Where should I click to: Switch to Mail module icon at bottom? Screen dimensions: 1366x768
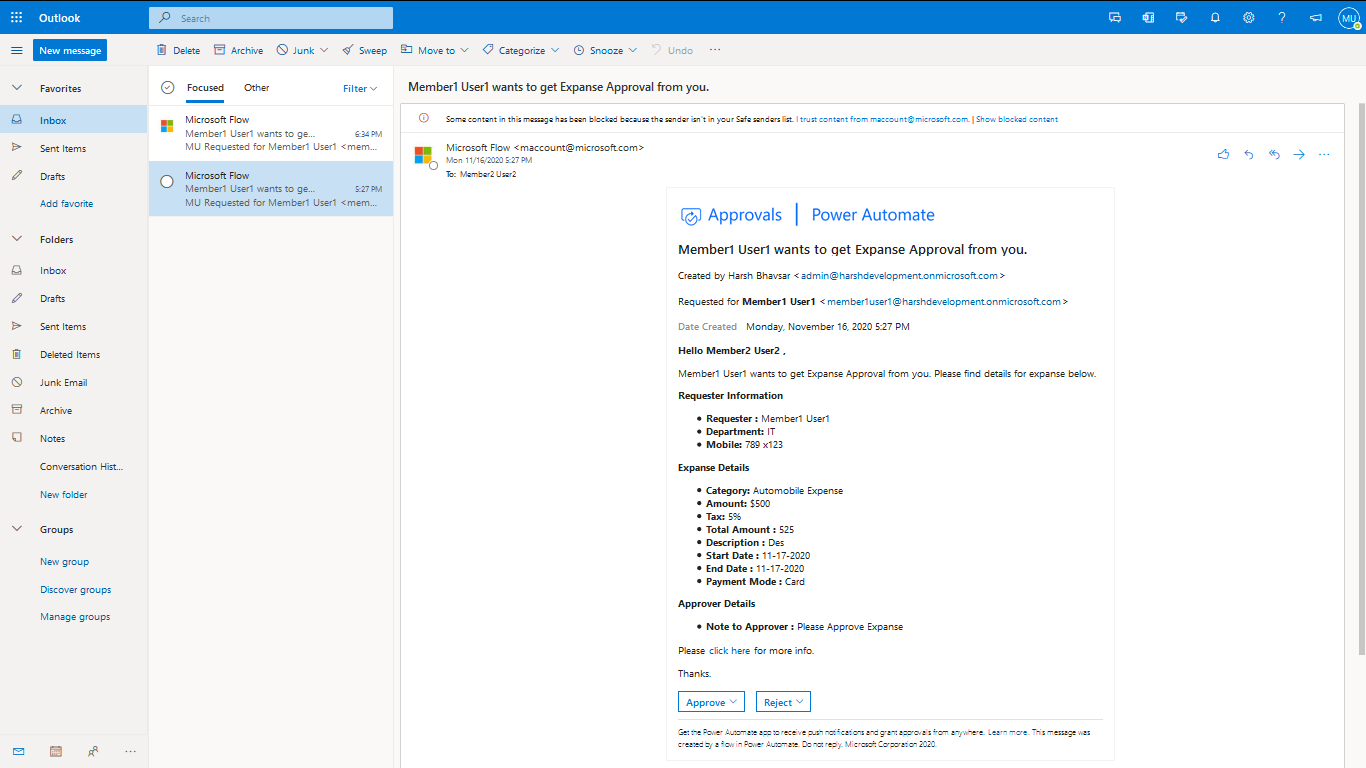18,751
